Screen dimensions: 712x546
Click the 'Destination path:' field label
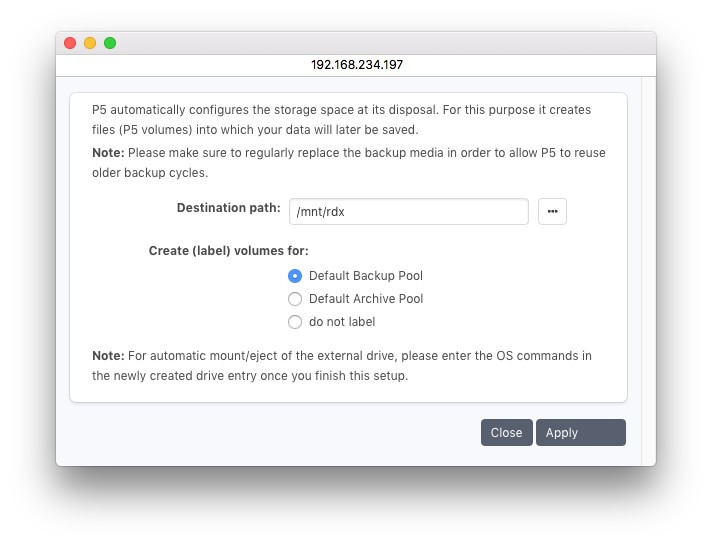(x=228, y=208)
